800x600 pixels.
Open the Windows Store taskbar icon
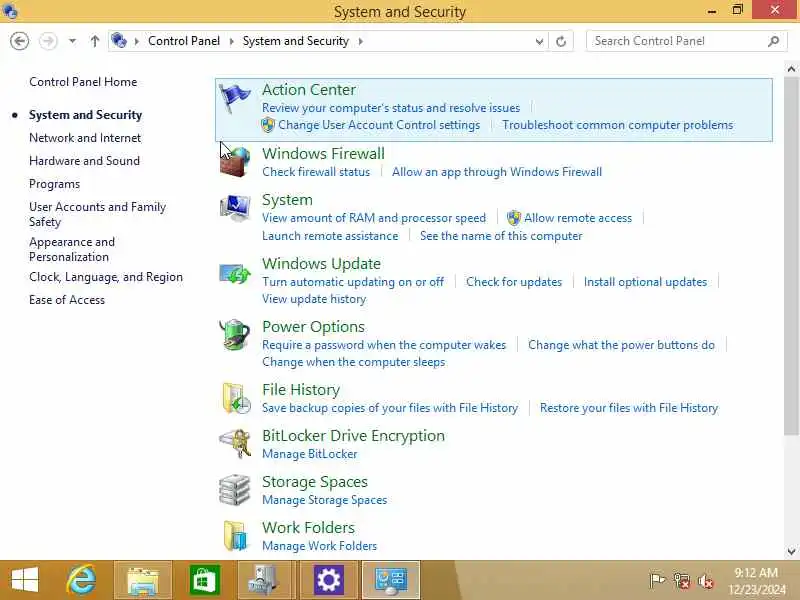pyautogui.click(x=205, y=580)
